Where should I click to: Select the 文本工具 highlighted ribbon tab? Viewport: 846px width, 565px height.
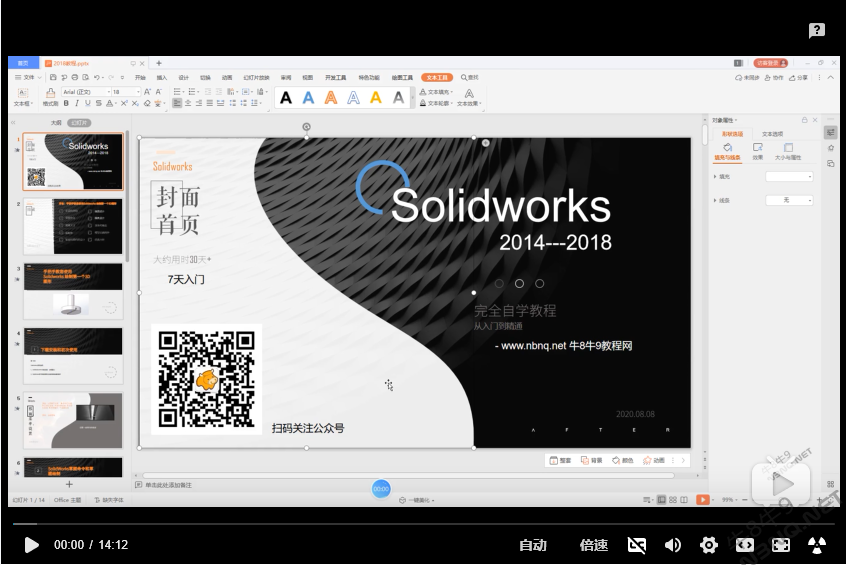436,78
